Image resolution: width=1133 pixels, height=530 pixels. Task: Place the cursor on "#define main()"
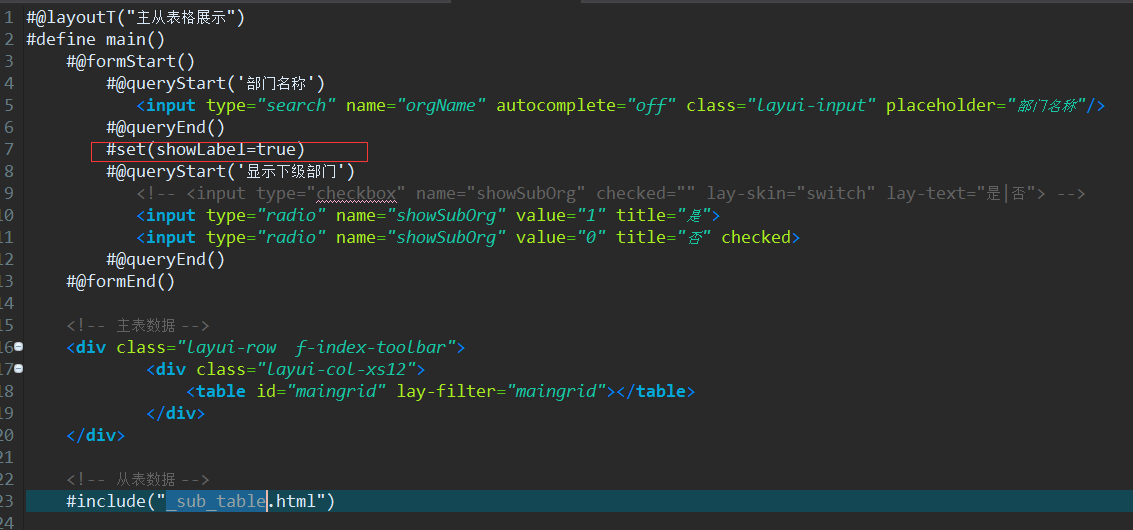pyautogui.click(x=96, y=39)
